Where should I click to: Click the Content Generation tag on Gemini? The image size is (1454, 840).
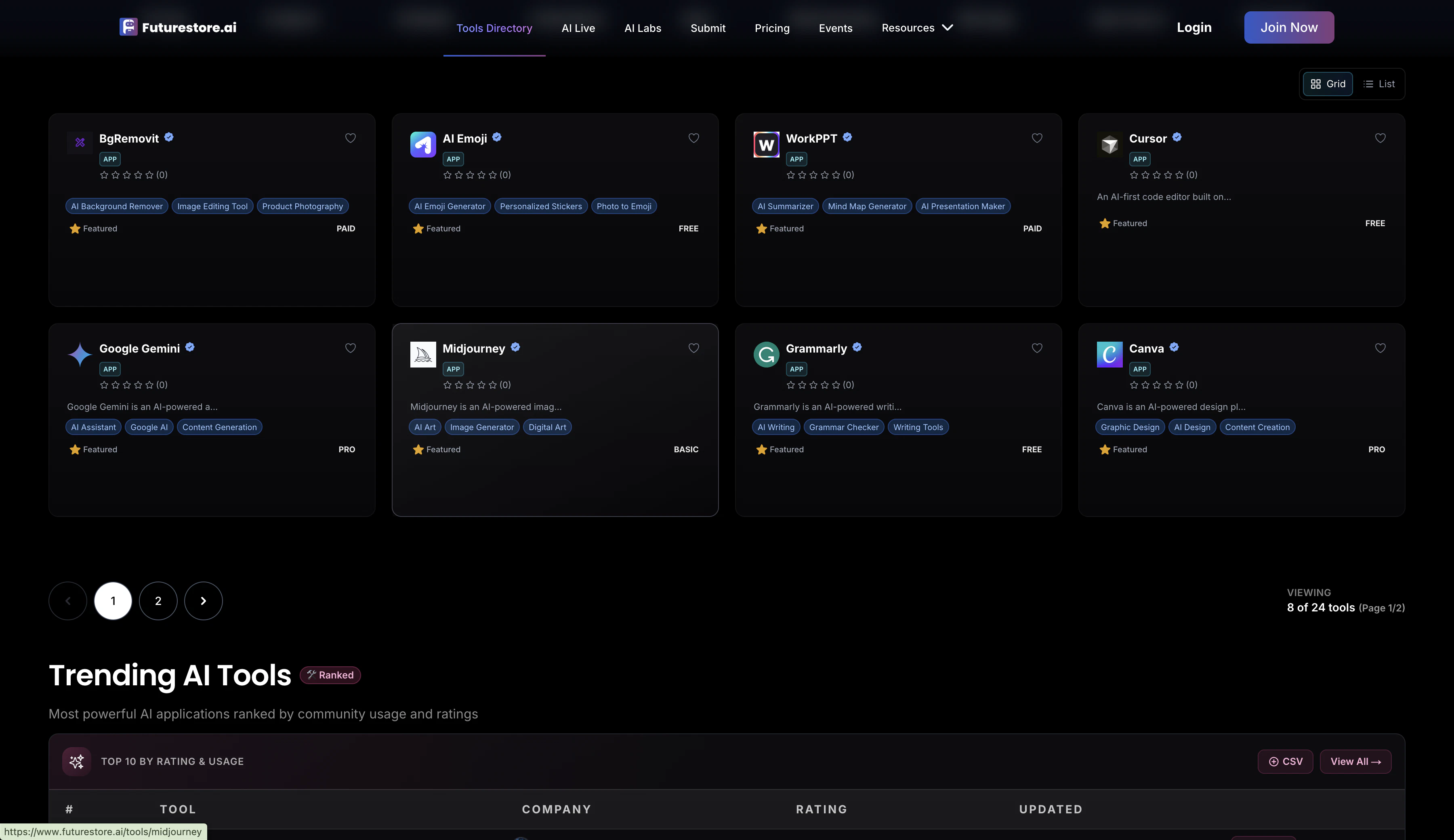coord(219,427)
